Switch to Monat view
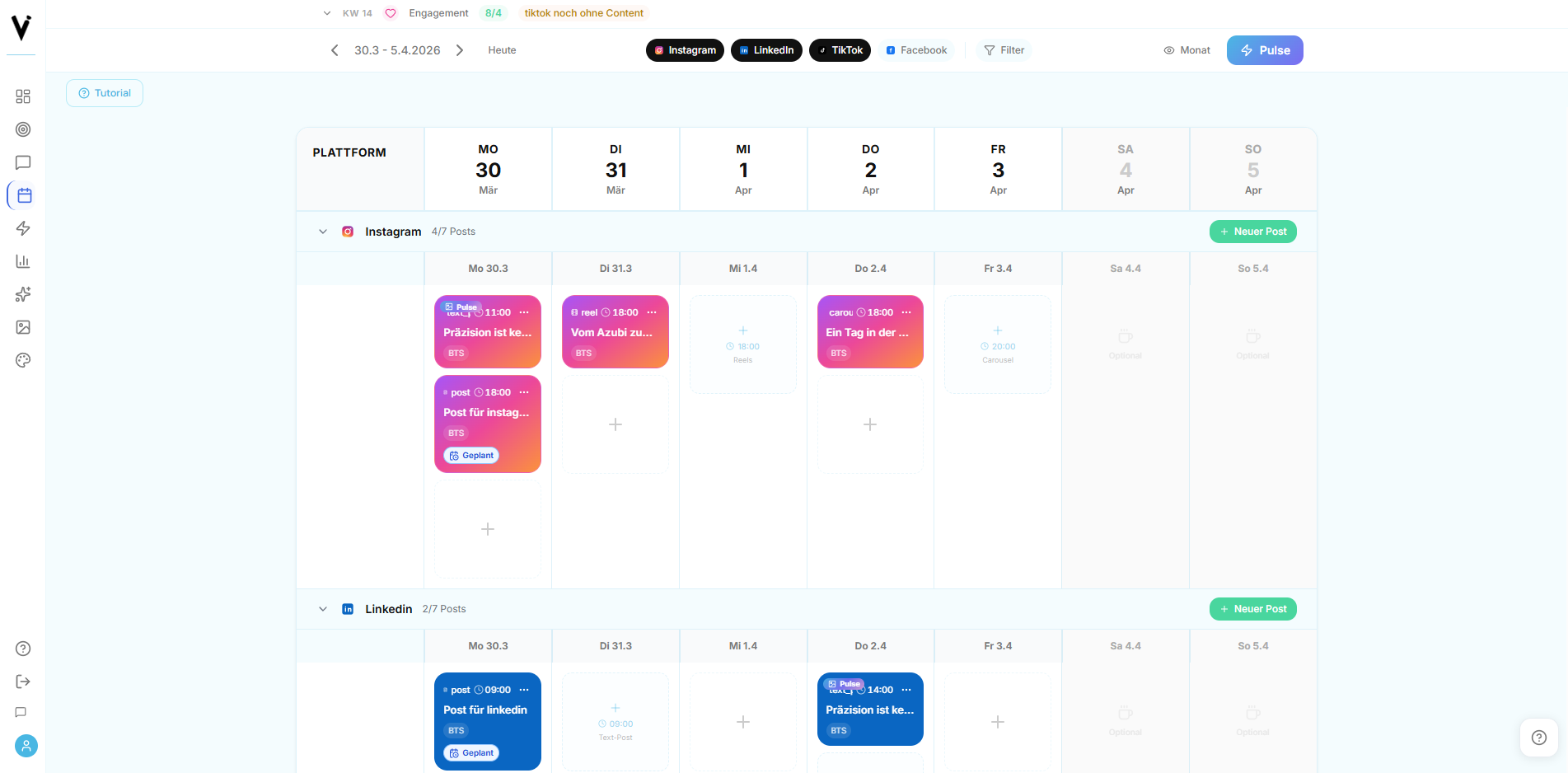This screenshot has height=773, width=1568. (1187, 50)
